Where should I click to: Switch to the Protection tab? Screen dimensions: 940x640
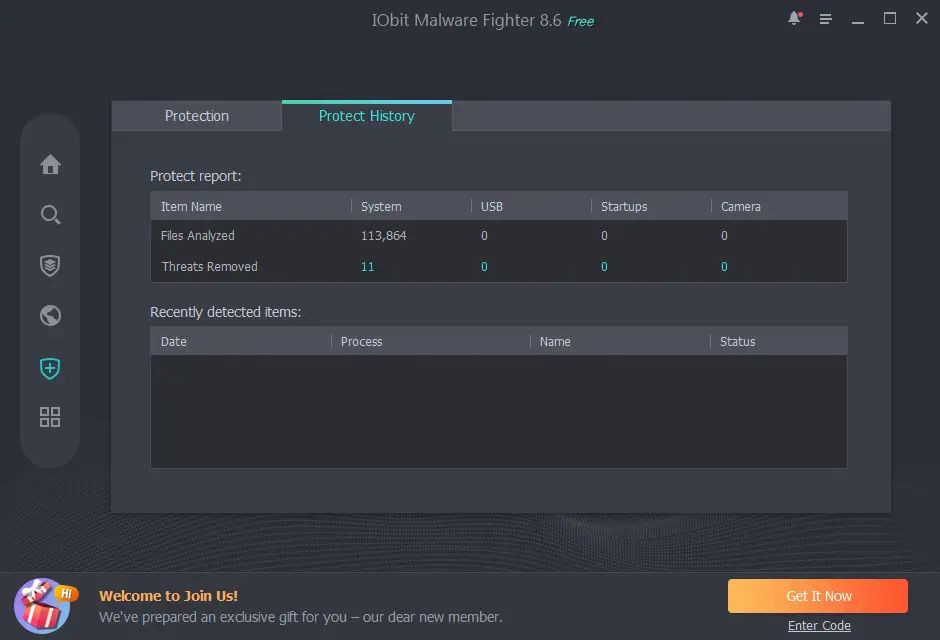click(x=197, y=116)
